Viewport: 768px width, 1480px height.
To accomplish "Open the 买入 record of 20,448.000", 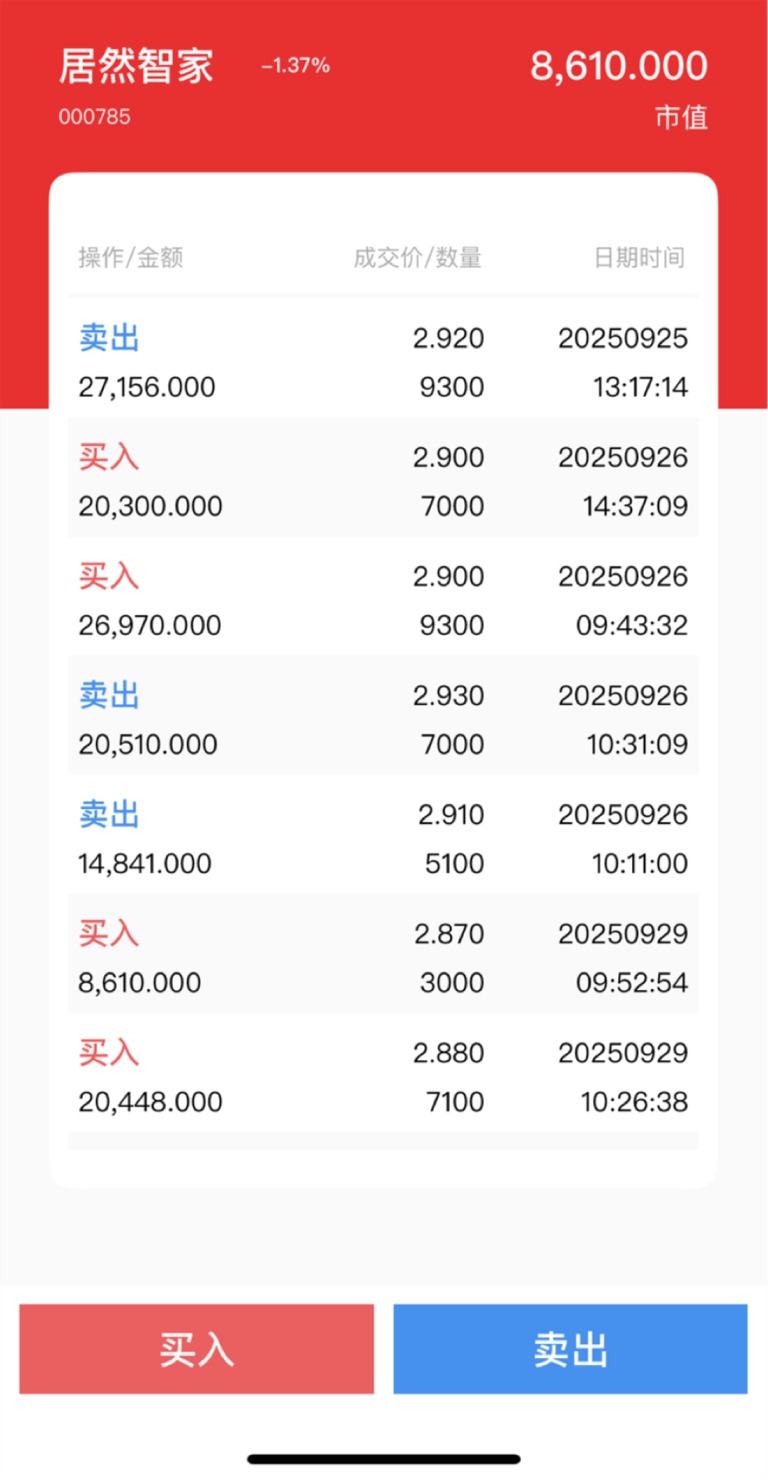I will click(383, 1076).
